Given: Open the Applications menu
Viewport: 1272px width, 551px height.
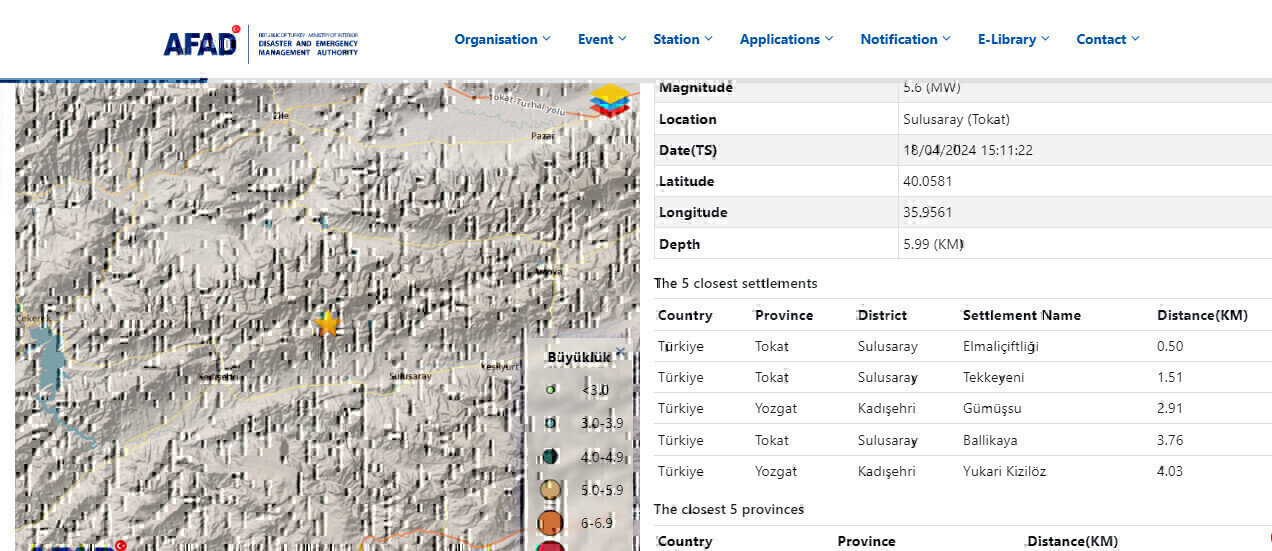Looking at the screenshot, I should pyautogui.click(x=786, y=40).
